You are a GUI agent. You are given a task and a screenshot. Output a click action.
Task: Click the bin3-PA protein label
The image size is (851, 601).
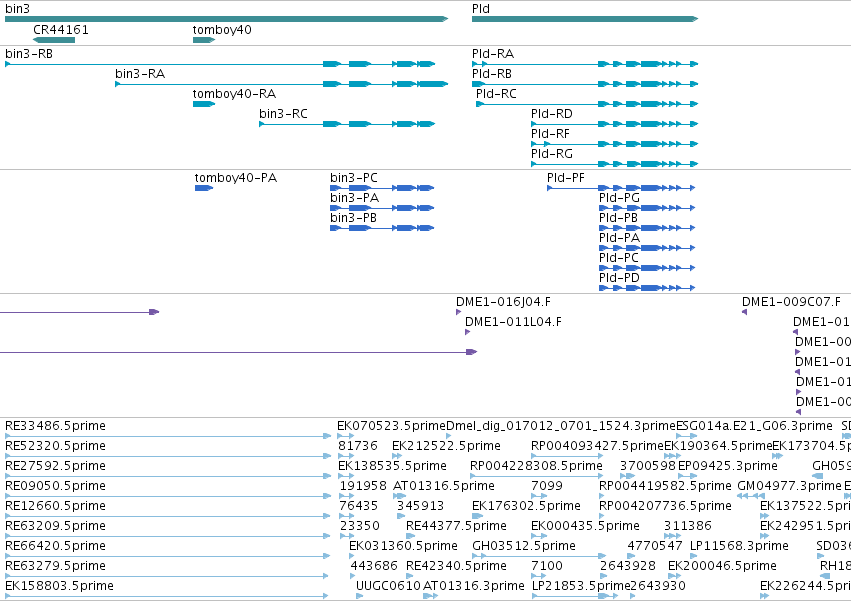point(354,198)
